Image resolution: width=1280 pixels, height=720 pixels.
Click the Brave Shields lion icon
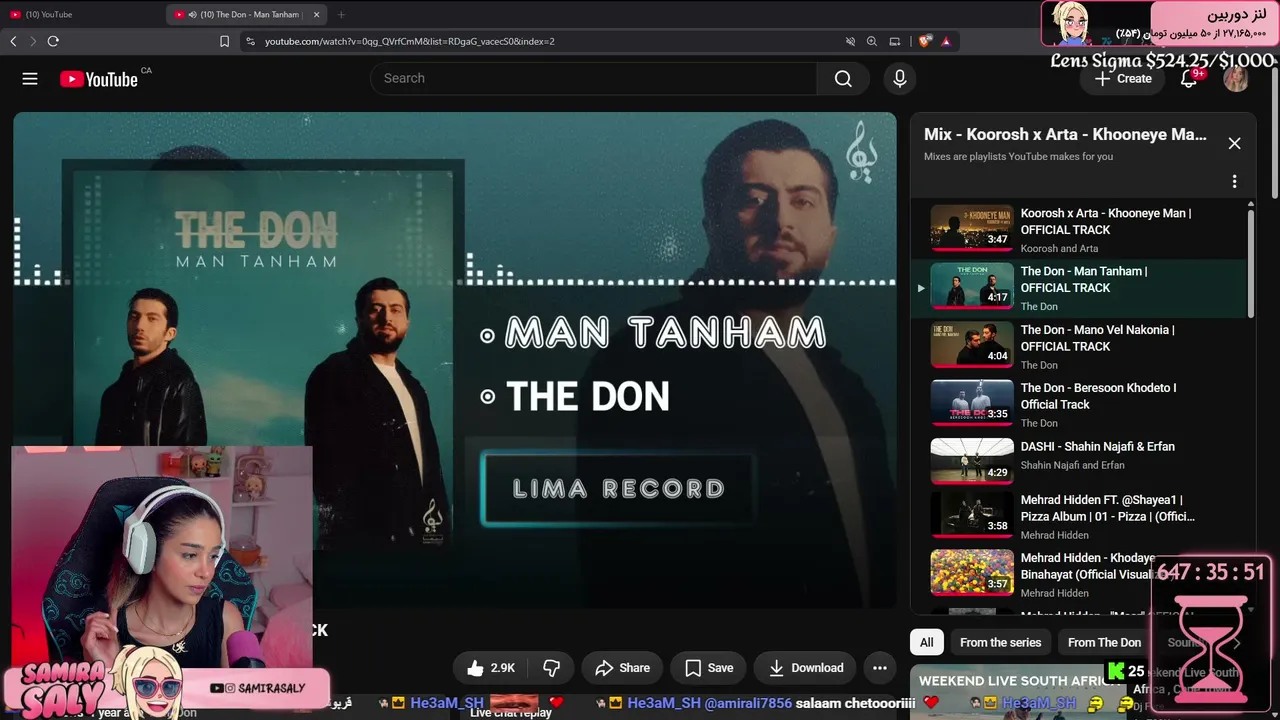point(925,41)
